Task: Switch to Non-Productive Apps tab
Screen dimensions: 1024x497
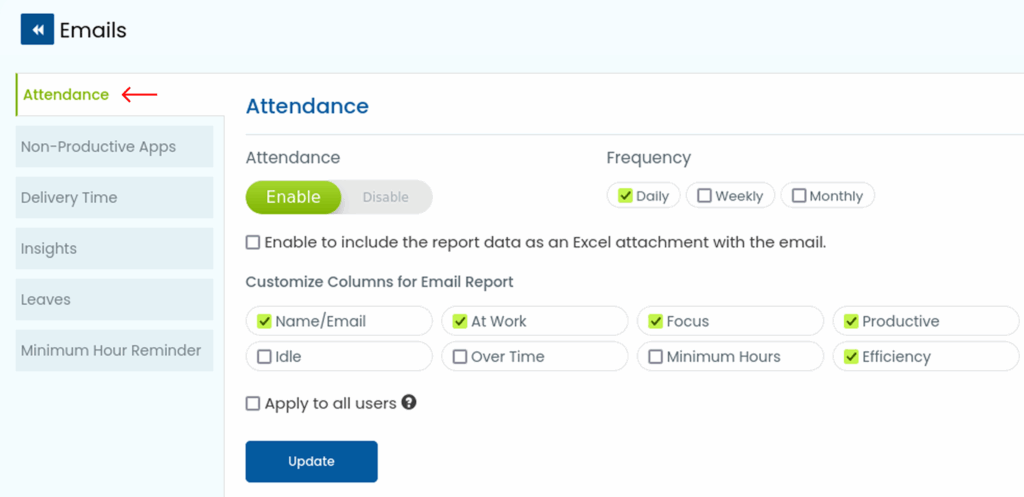Action: (x=98, y=147)
